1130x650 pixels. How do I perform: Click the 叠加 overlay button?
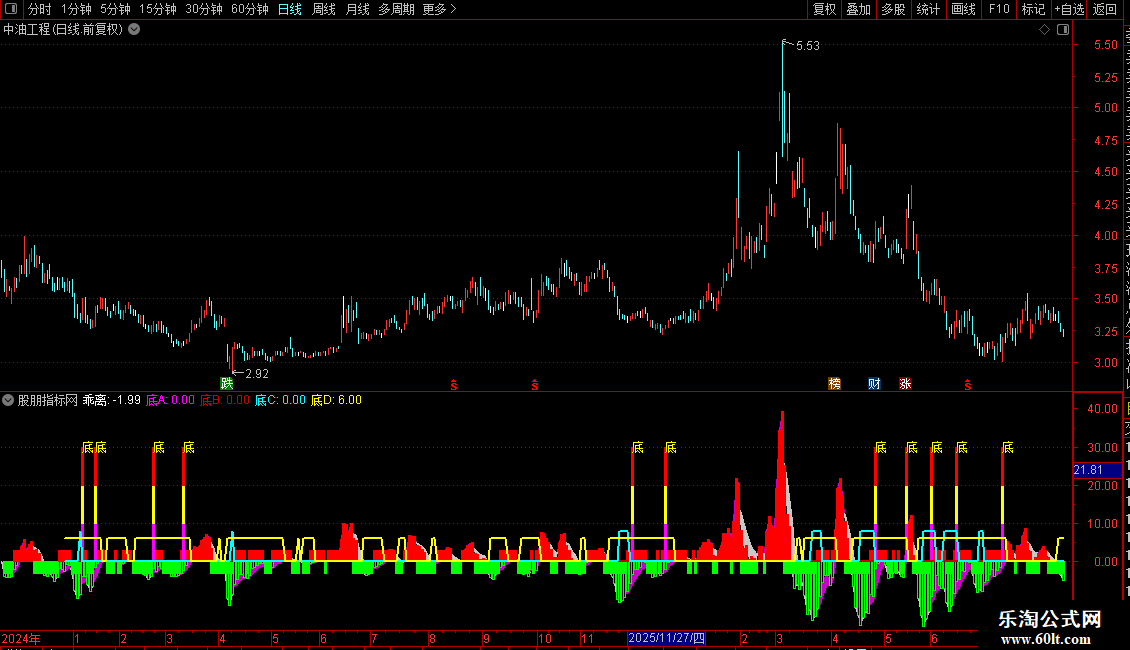click(x=859, y=9)
